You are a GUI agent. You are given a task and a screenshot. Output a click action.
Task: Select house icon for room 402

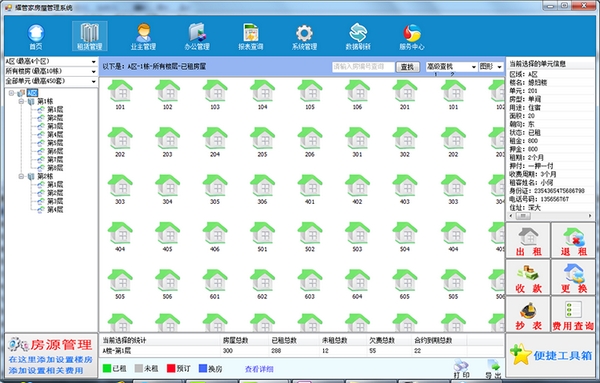pos(357,186)
